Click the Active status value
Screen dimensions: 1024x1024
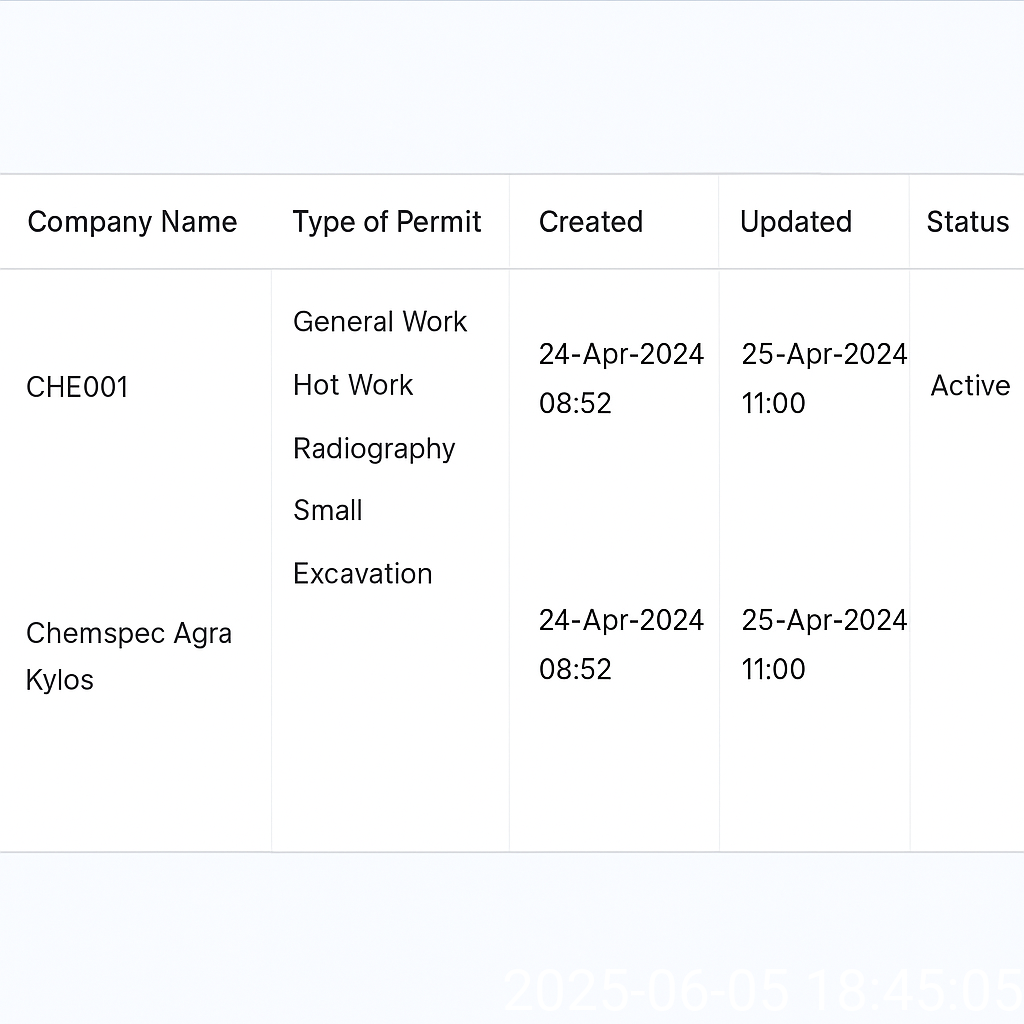pos(970,386)
